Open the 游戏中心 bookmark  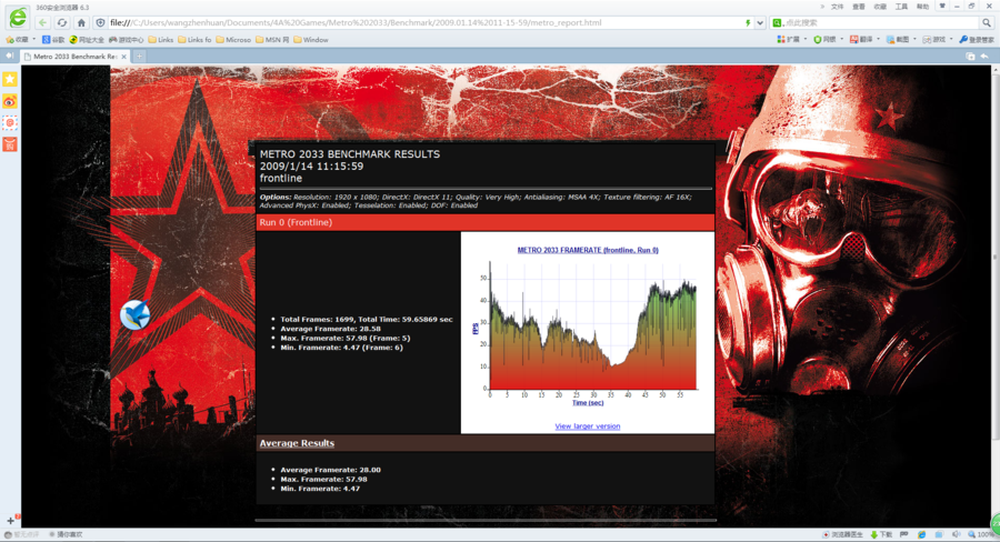126,40
